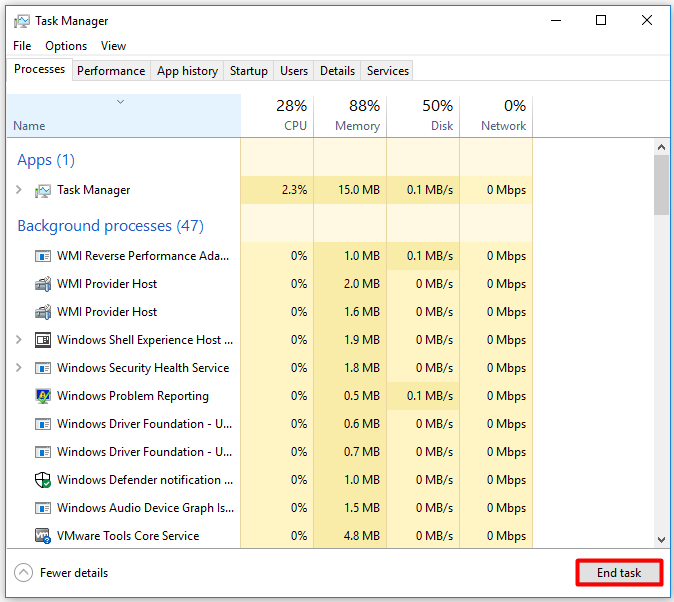Screen dimensions: 674x602
Task: Maximize the Task Manager window
Action: (601, 20)
